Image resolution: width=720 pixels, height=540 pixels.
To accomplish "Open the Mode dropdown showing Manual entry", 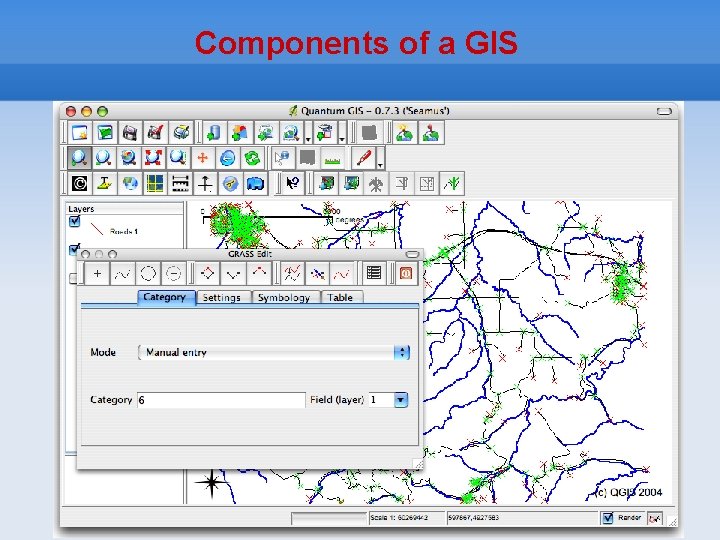I will point(274,353).
